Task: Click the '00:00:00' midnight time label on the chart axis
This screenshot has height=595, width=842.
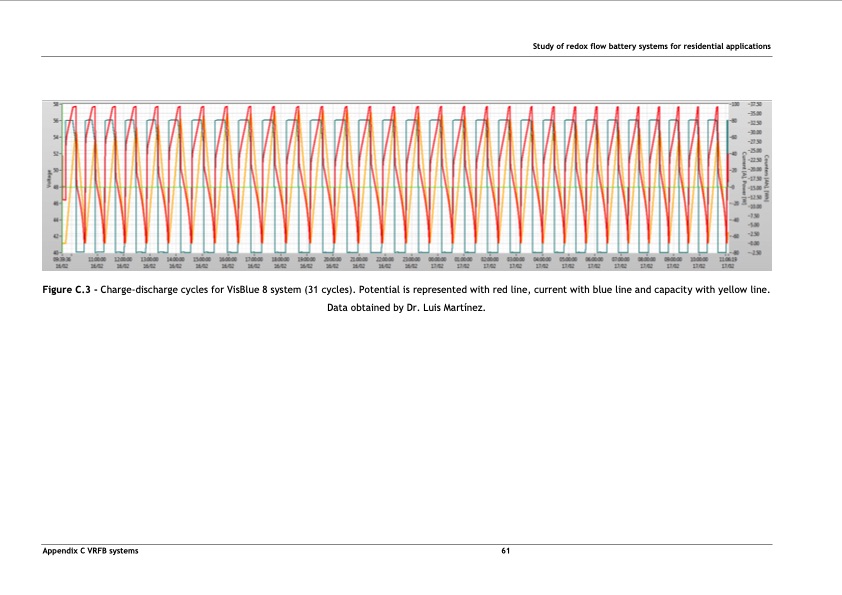Action: [x=437, y=259]
